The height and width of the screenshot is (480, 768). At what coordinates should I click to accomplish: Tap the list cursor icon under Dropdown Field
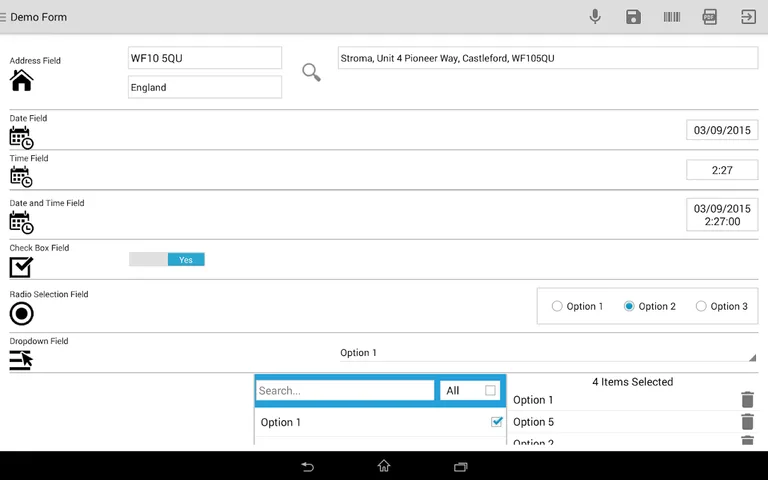[x=22, y=360]
